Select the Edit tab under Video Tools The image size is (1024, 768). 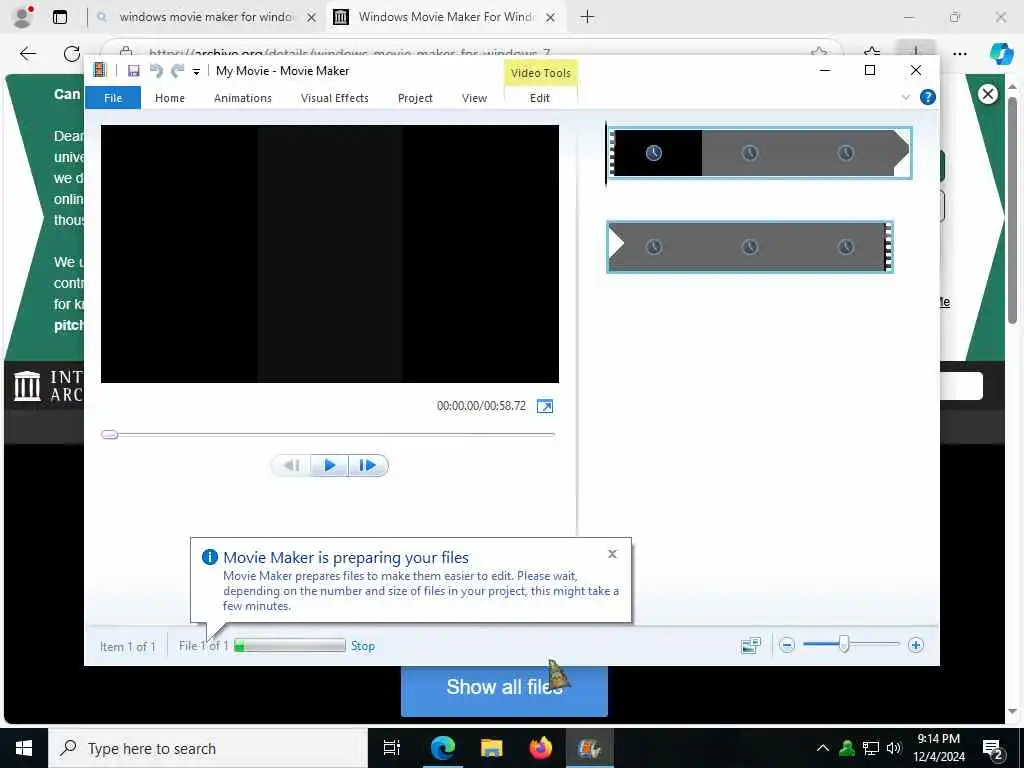click(540, 98)
